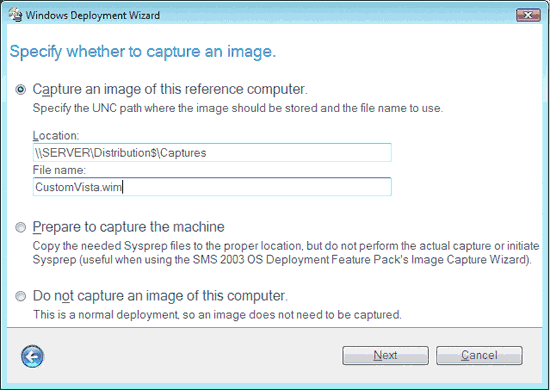This screenshot has height=390, width=550.
Task: Select the capture reference computer radio button
Action: 20,90
